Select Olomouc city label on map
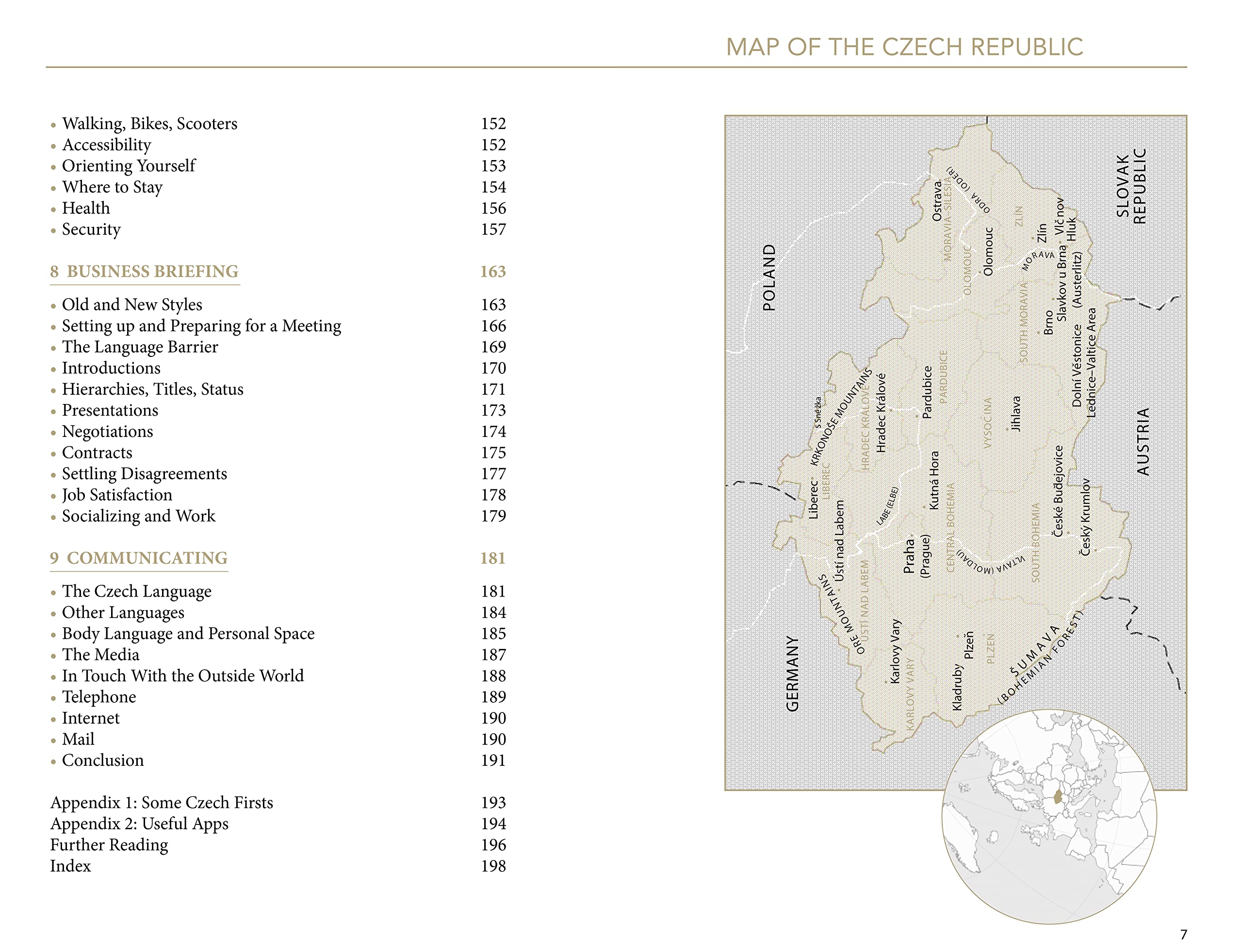 [x=988, y=252]
